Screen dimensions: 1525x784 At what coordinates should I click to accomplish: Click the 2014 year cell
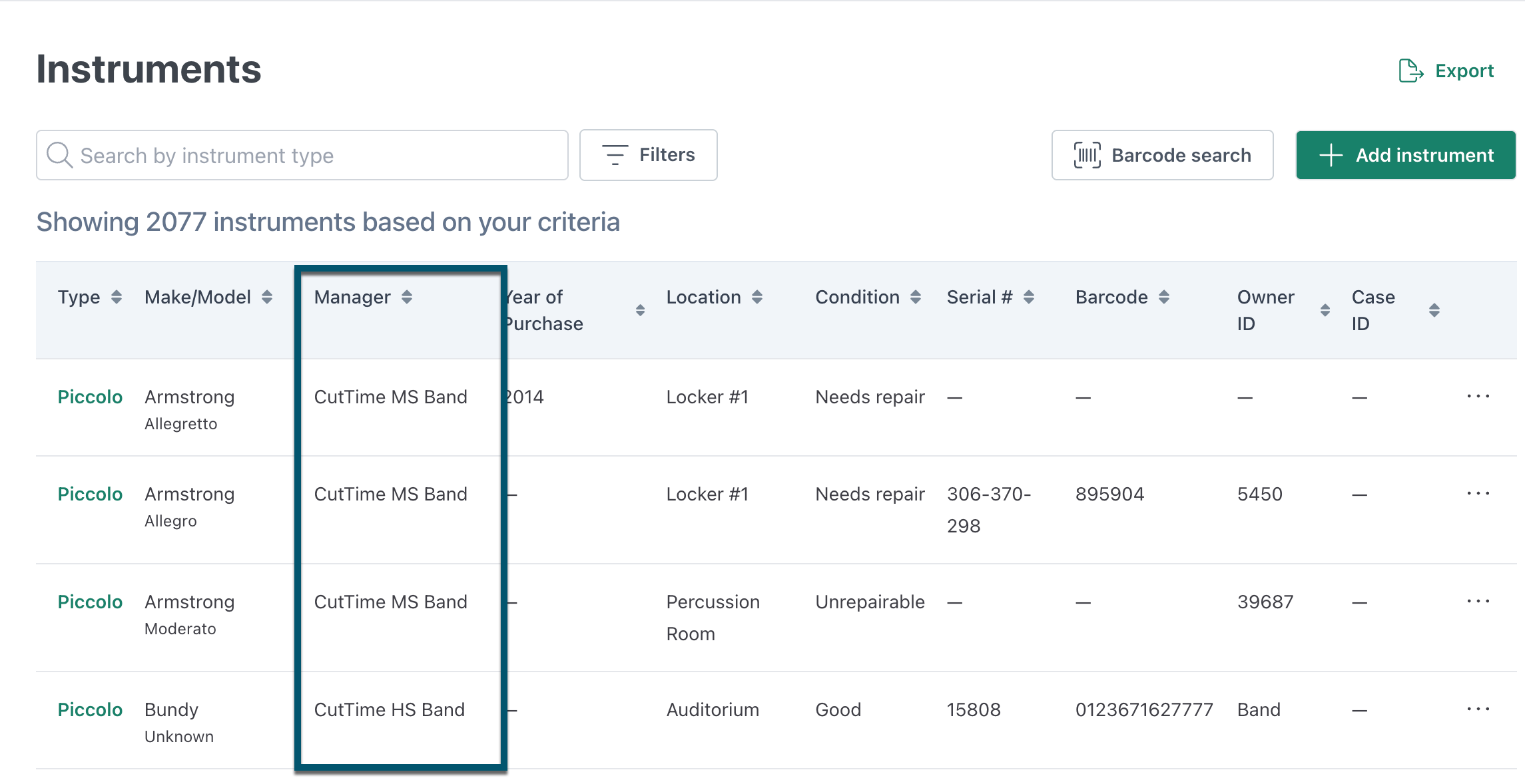point(525,397)
